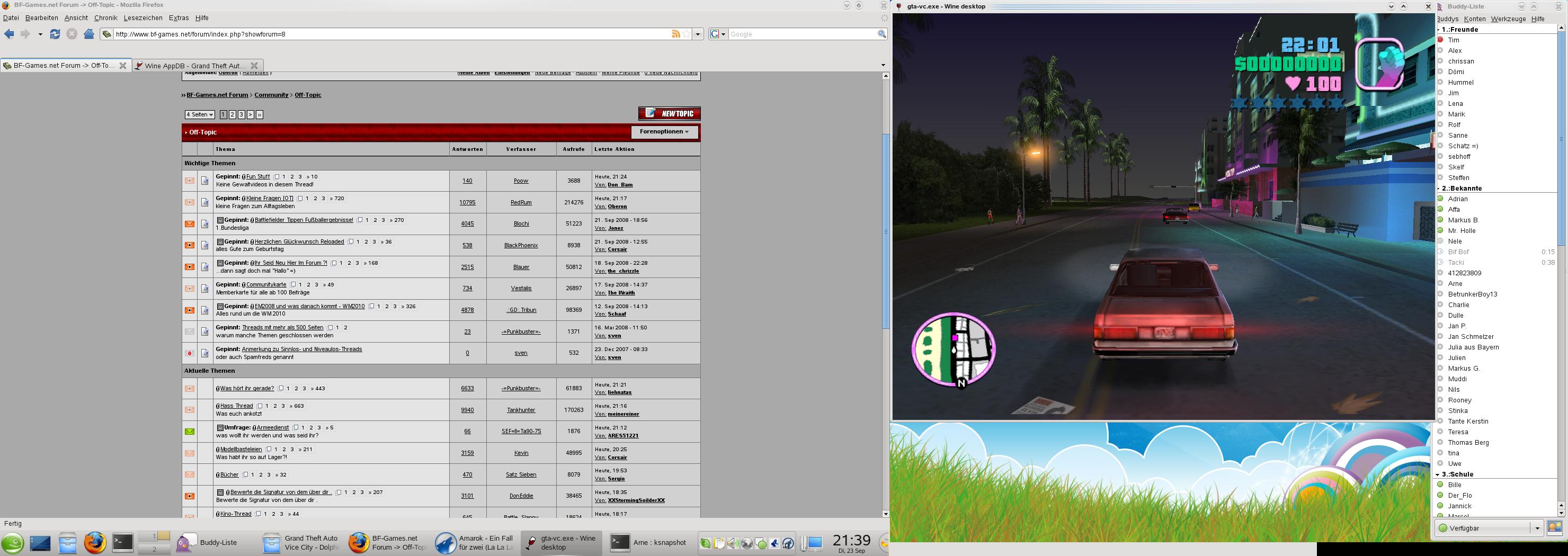Switch to virtual desktop 2 pager

154,549
